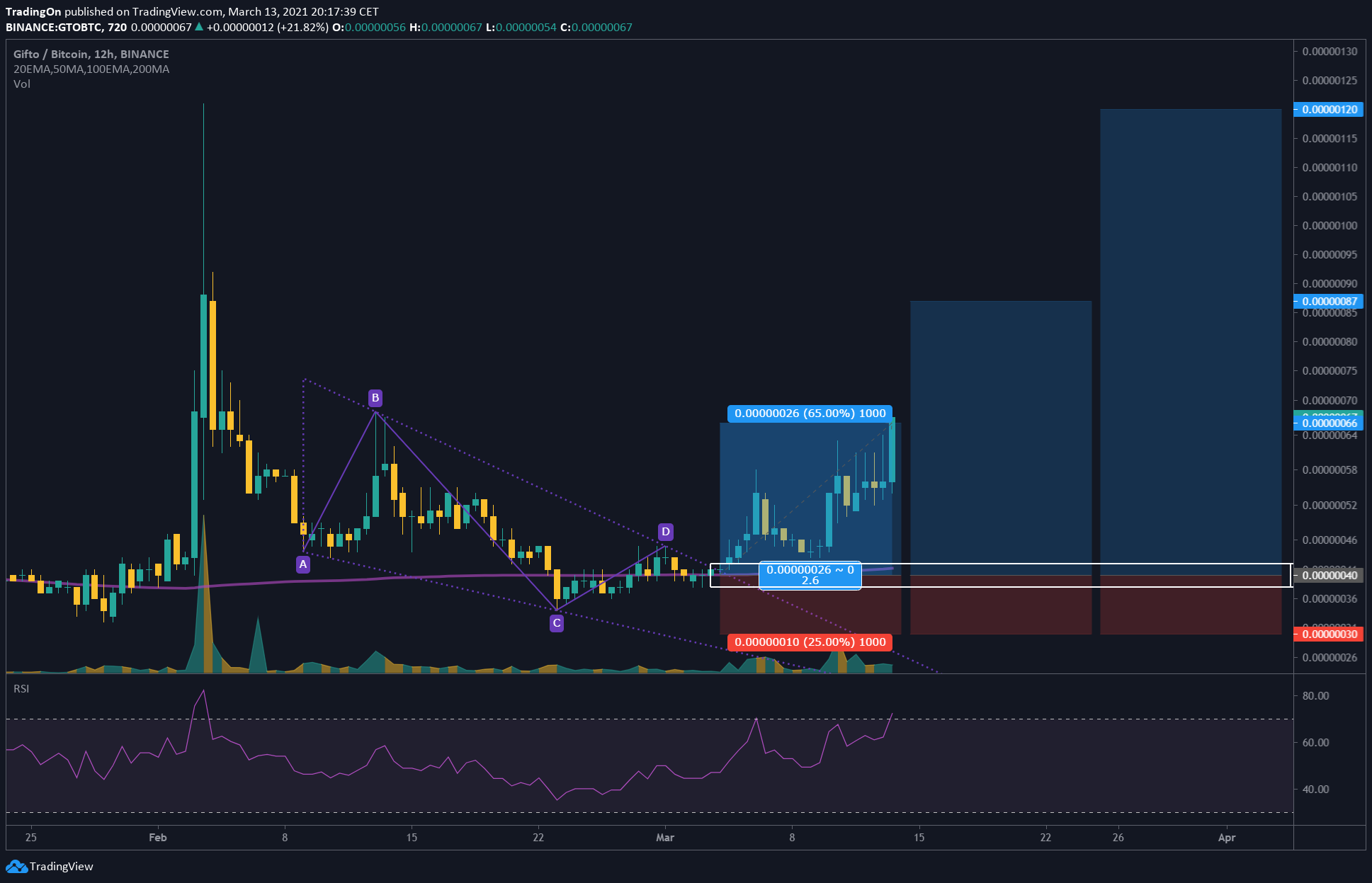
Task: Click the red 0.00000030 stop price label
Action: 1329,634
